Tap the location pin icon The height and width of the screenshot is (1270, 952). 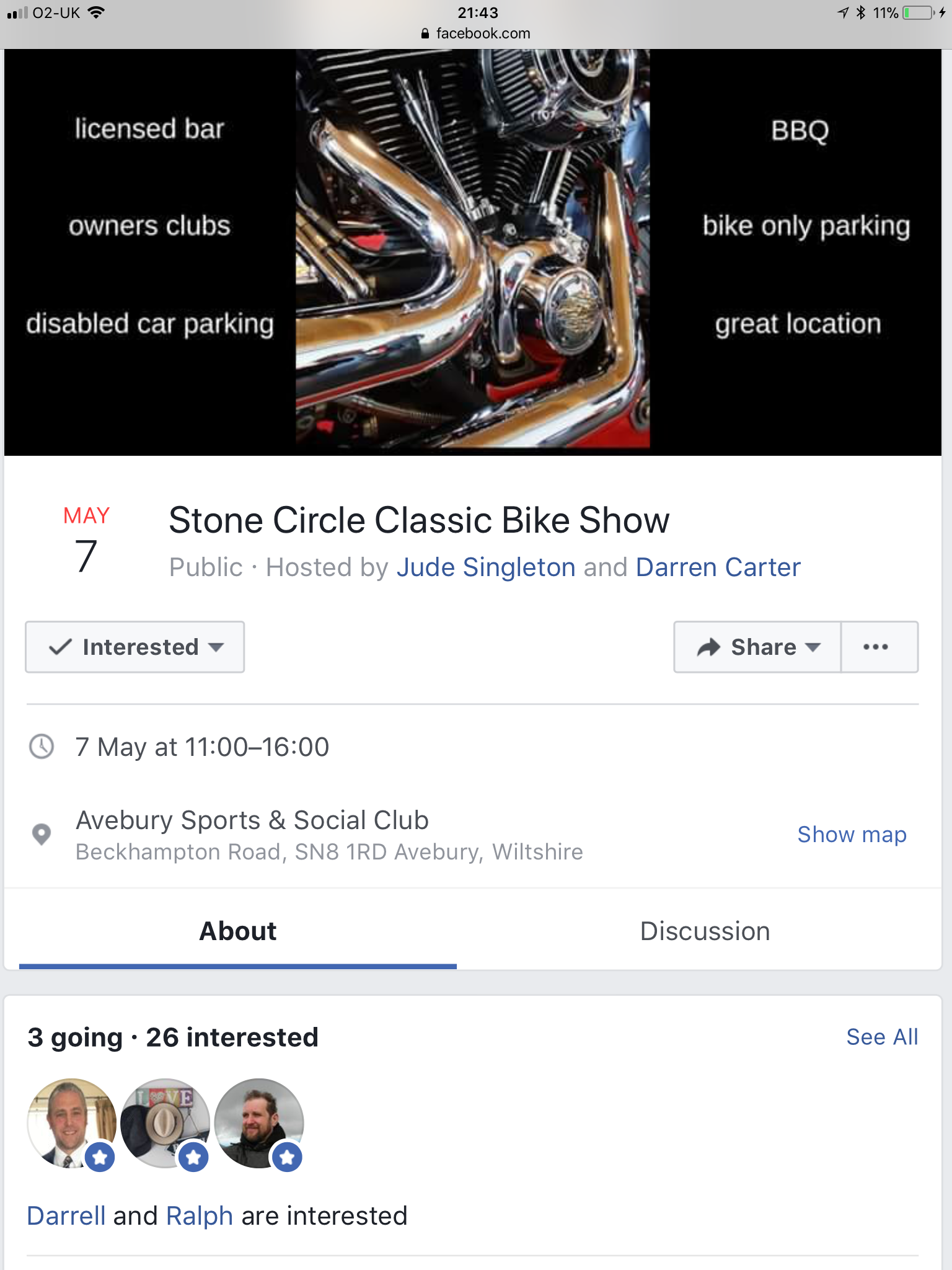(x=42, y=834)
